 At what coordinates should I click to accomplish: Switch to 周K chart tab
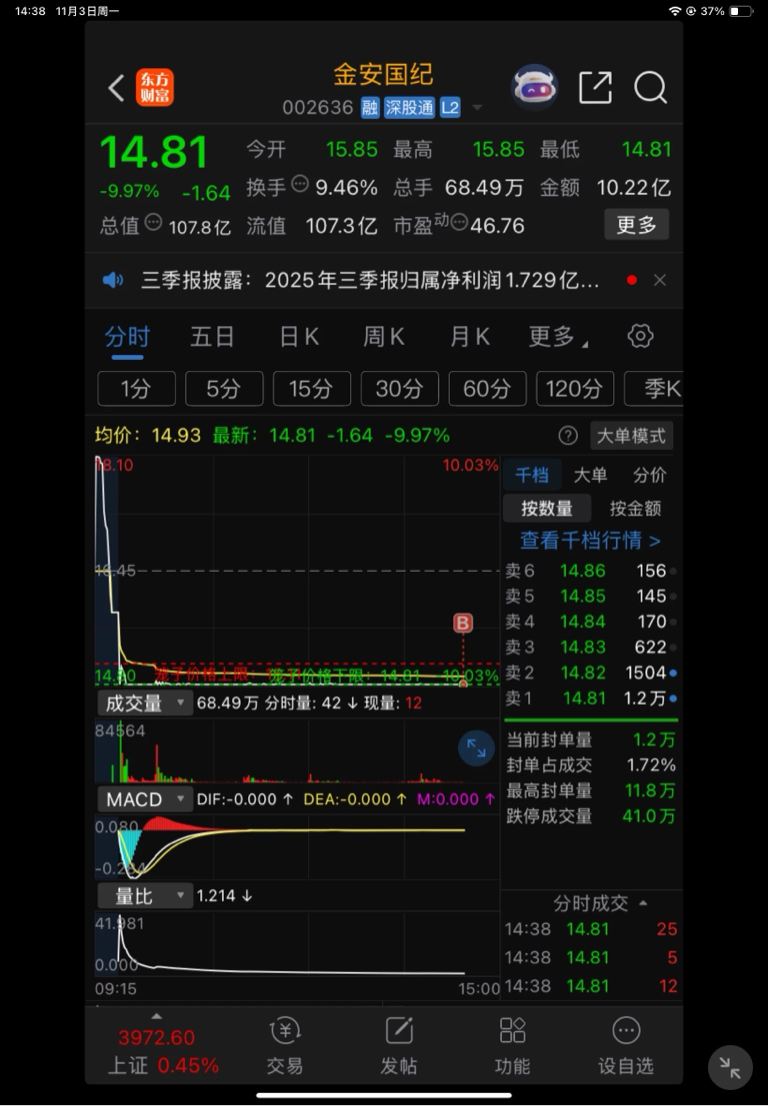pyautogui.click(x=384, y=336)
